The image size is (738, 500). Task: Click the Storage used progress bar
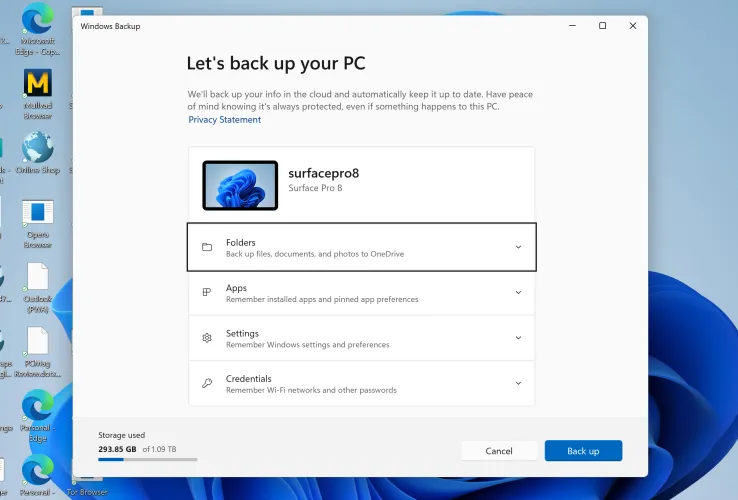(x=147, y=459)
